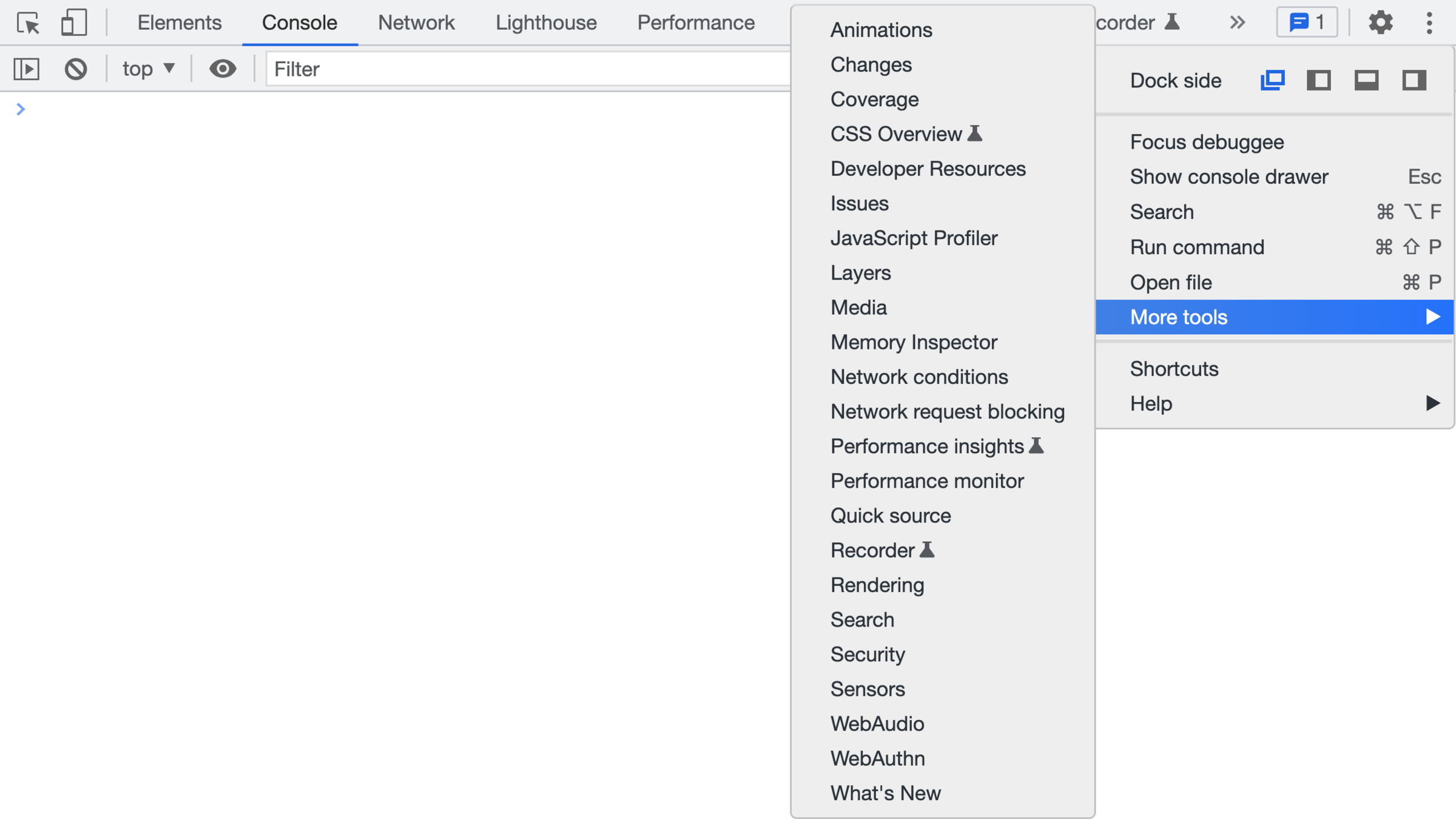Open the issues counter badge
This screenshot has width=1456, height=819.
[x=1307, y=23]
